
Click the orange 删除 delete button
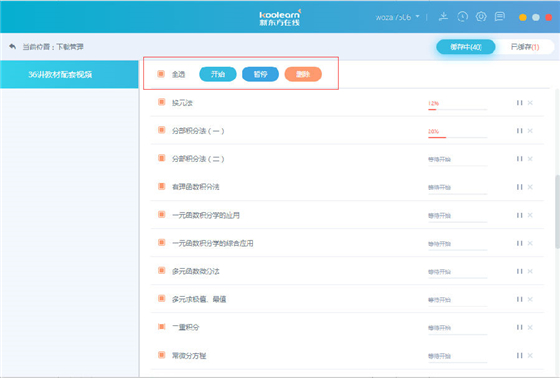pyautogui.click(x=303, y=74)
